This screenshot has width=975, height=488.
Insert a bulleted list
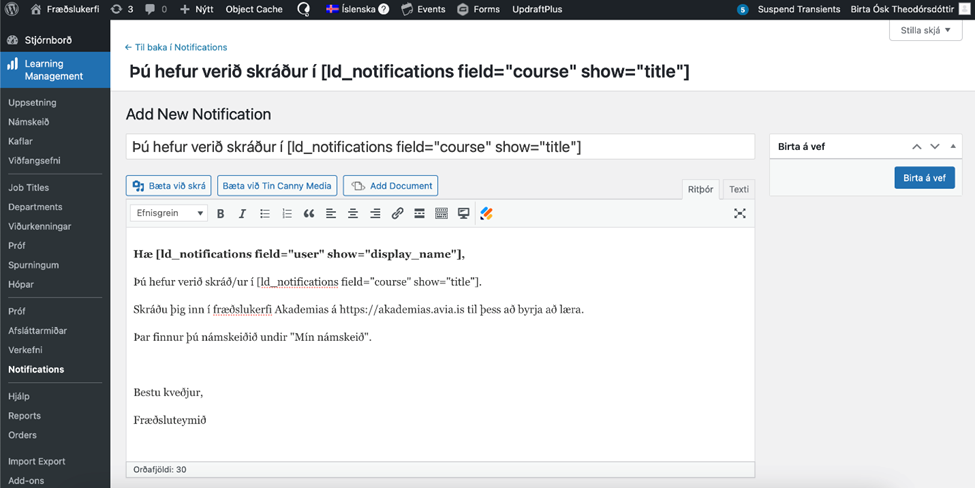coord(265,213)
